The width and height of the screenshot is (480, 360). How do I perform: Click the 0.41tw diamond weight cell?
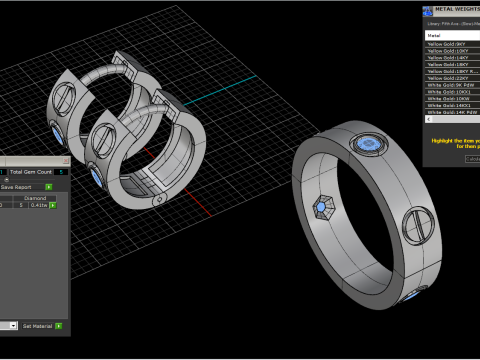[39, 205]
